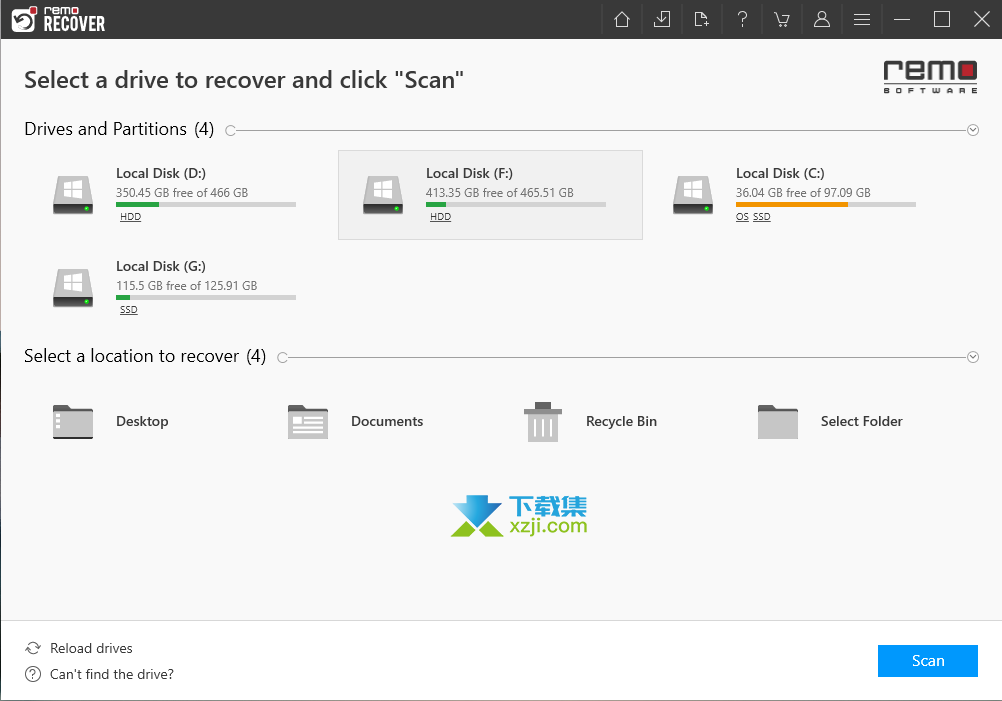
Task: Click the "Select a location to recover (4)" heading
Action: (x=145, y=356)
